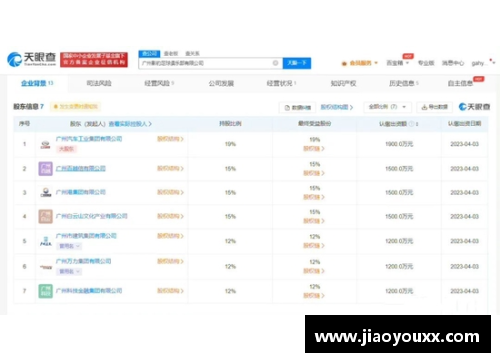Open 股权链 link in row 5
The width and height of the screenshot is (500, 362).
314,246
